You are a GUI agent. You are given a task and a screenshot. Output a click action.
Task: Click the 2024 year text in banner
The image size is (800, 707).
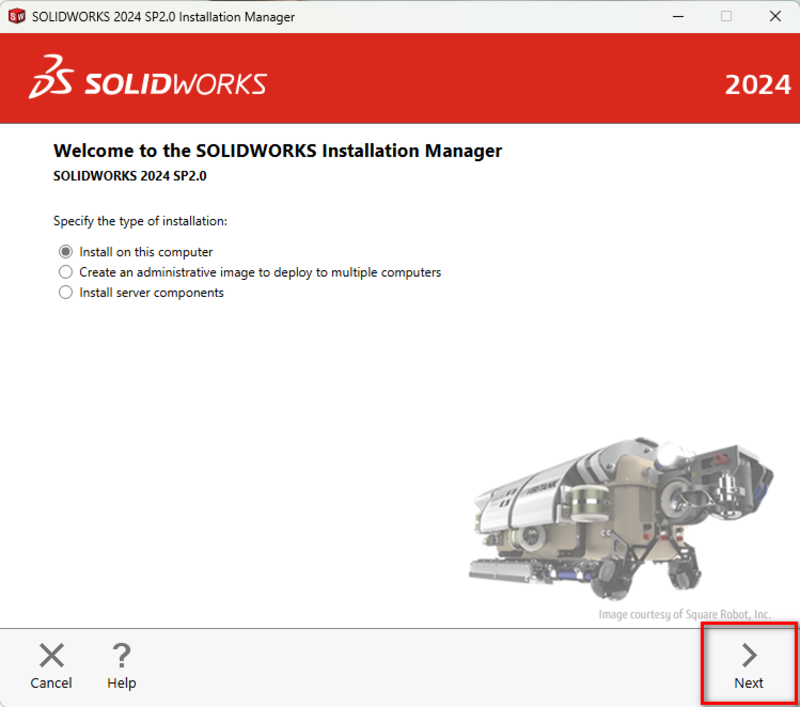click(x=758, y=85)
